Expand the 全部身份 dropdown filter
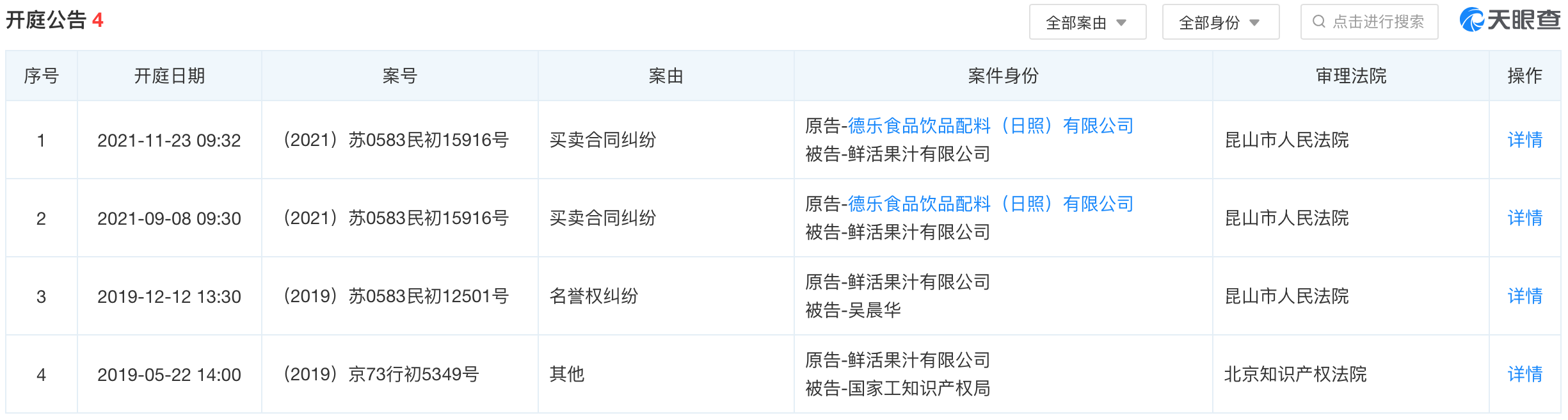 [x=1220, y=22]
